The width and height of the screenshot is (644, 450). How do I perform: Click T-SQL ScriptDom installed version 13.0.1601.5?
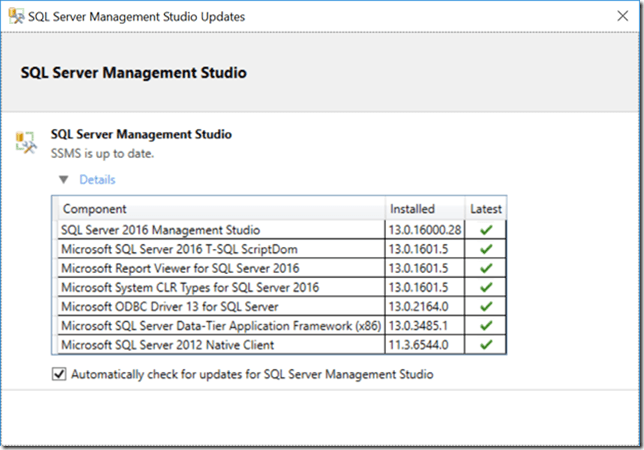[x=418, y=249]
